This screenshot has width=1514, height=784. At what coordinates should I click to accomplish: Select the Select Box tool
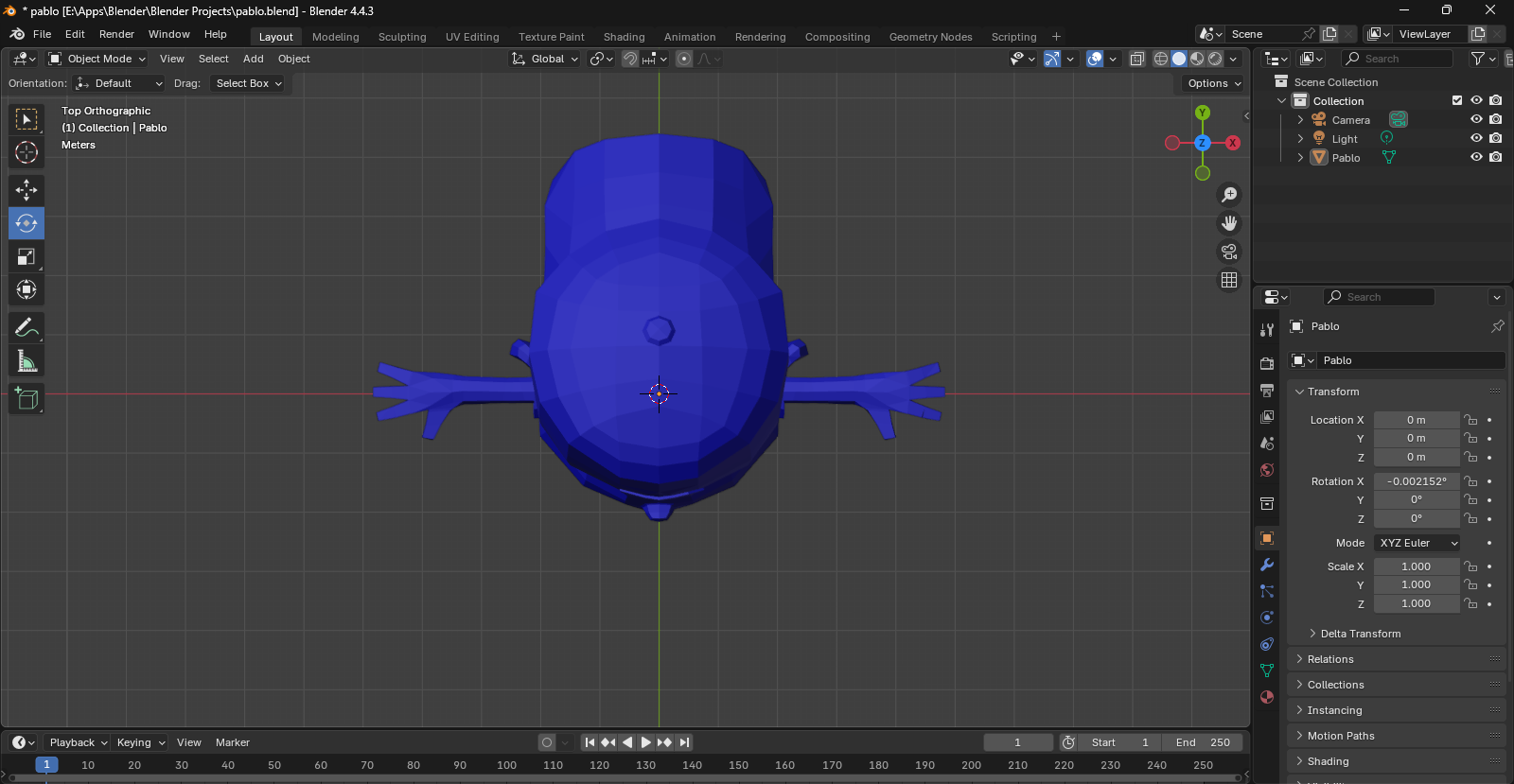pyautogui.click(x=26, y=119)
